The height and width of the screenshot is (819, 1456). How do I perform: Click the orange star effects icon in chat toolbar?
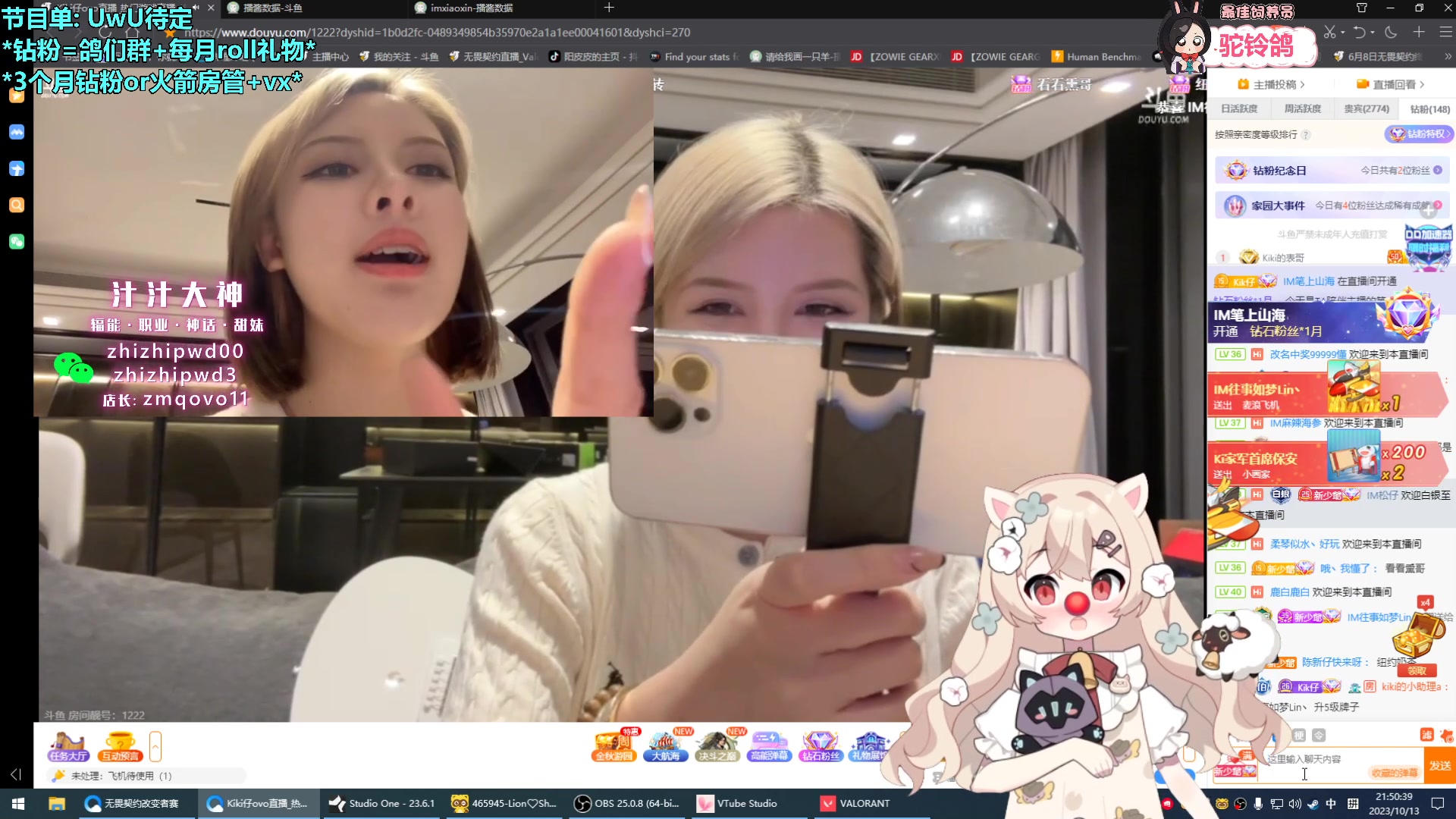1446,735
